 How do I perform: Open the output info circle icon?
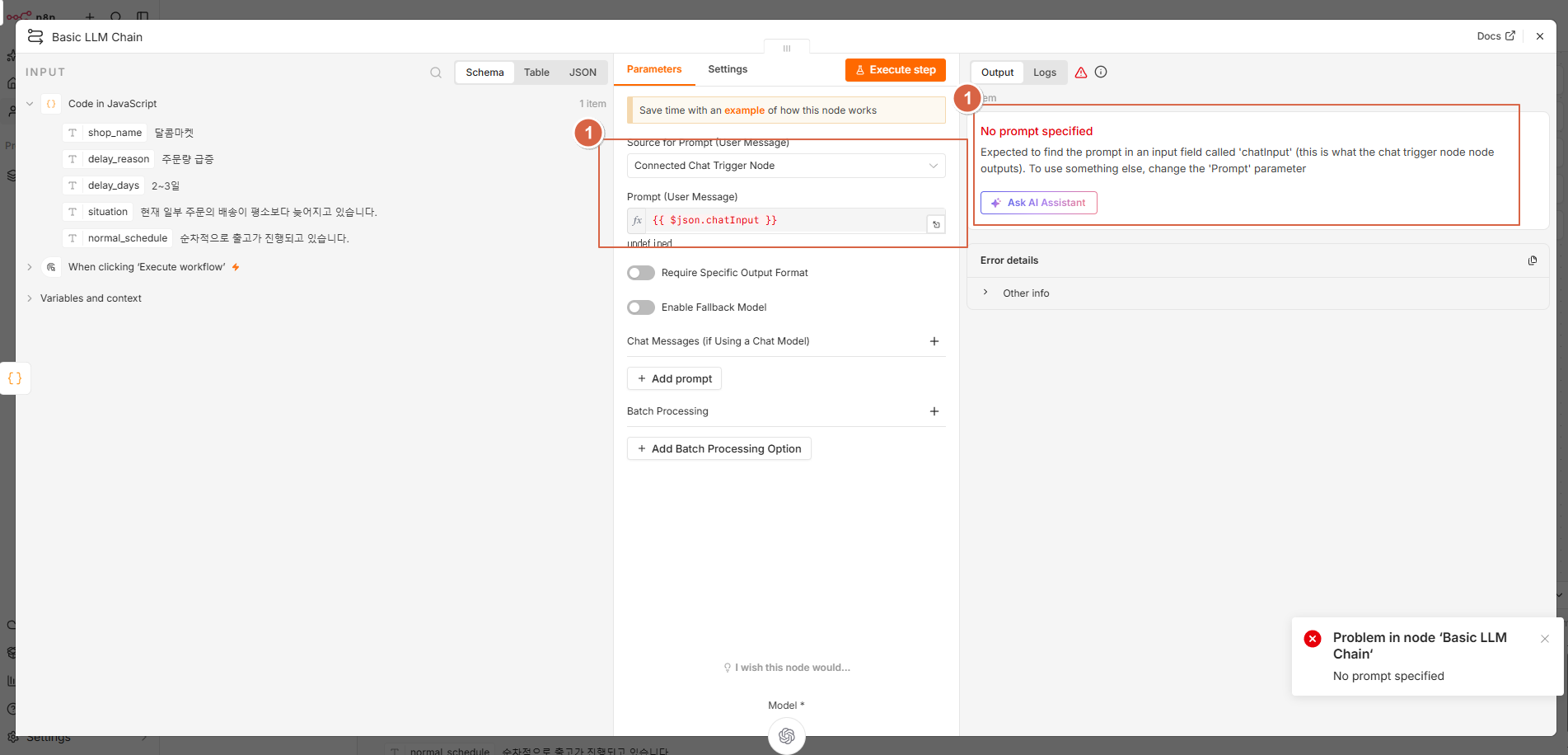pyautogui.click(x=1101, y=73)
